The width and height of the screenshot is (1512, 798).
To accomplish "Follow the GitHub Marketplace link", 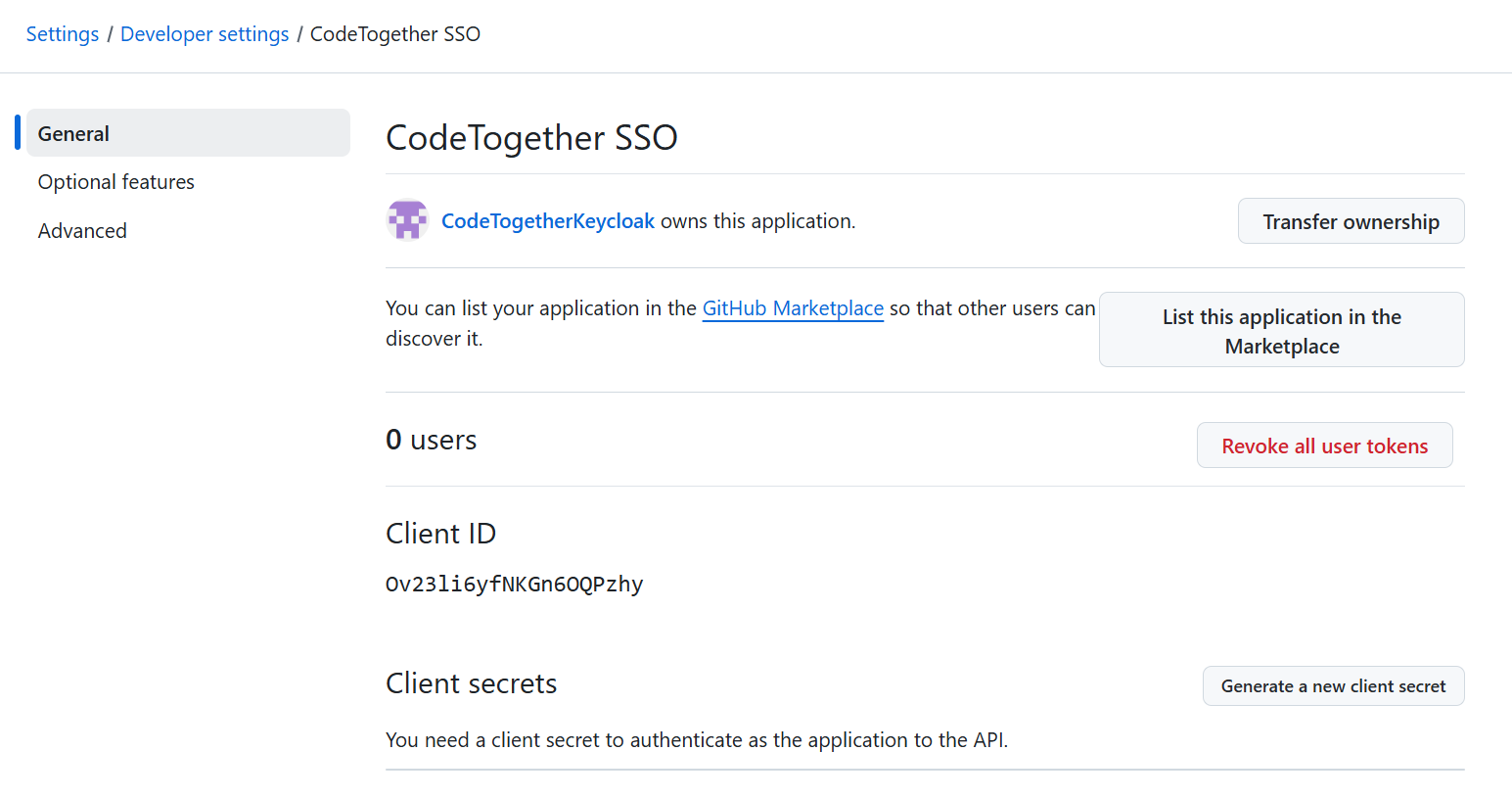I will point(793,308).
